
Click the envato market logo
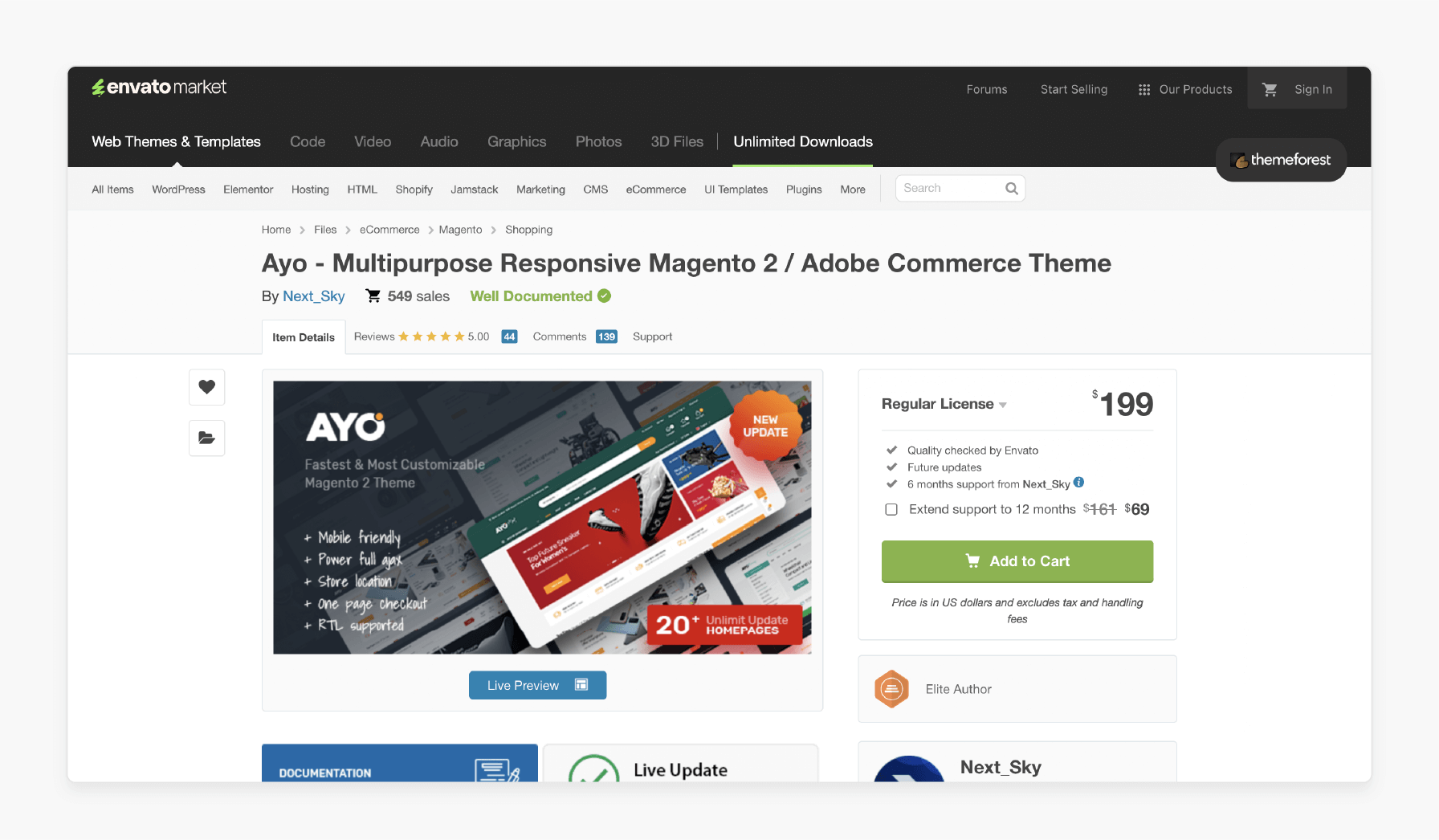pos(159,88)
